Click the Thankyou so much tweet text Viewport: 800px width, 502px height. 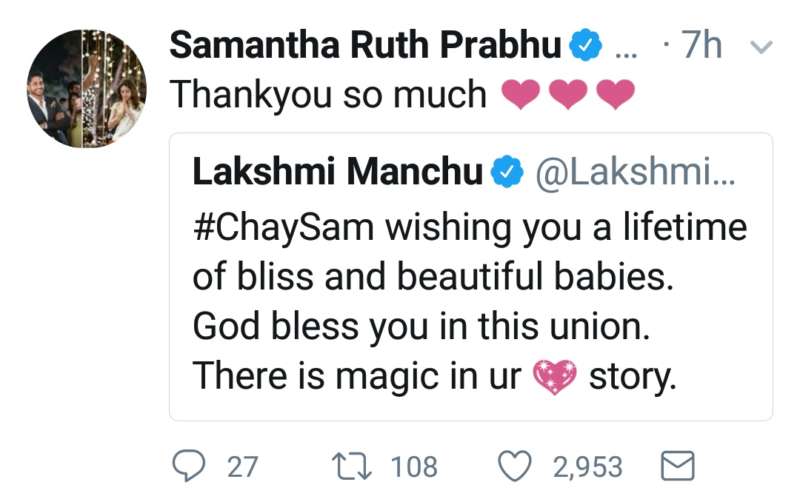[330, 96]
